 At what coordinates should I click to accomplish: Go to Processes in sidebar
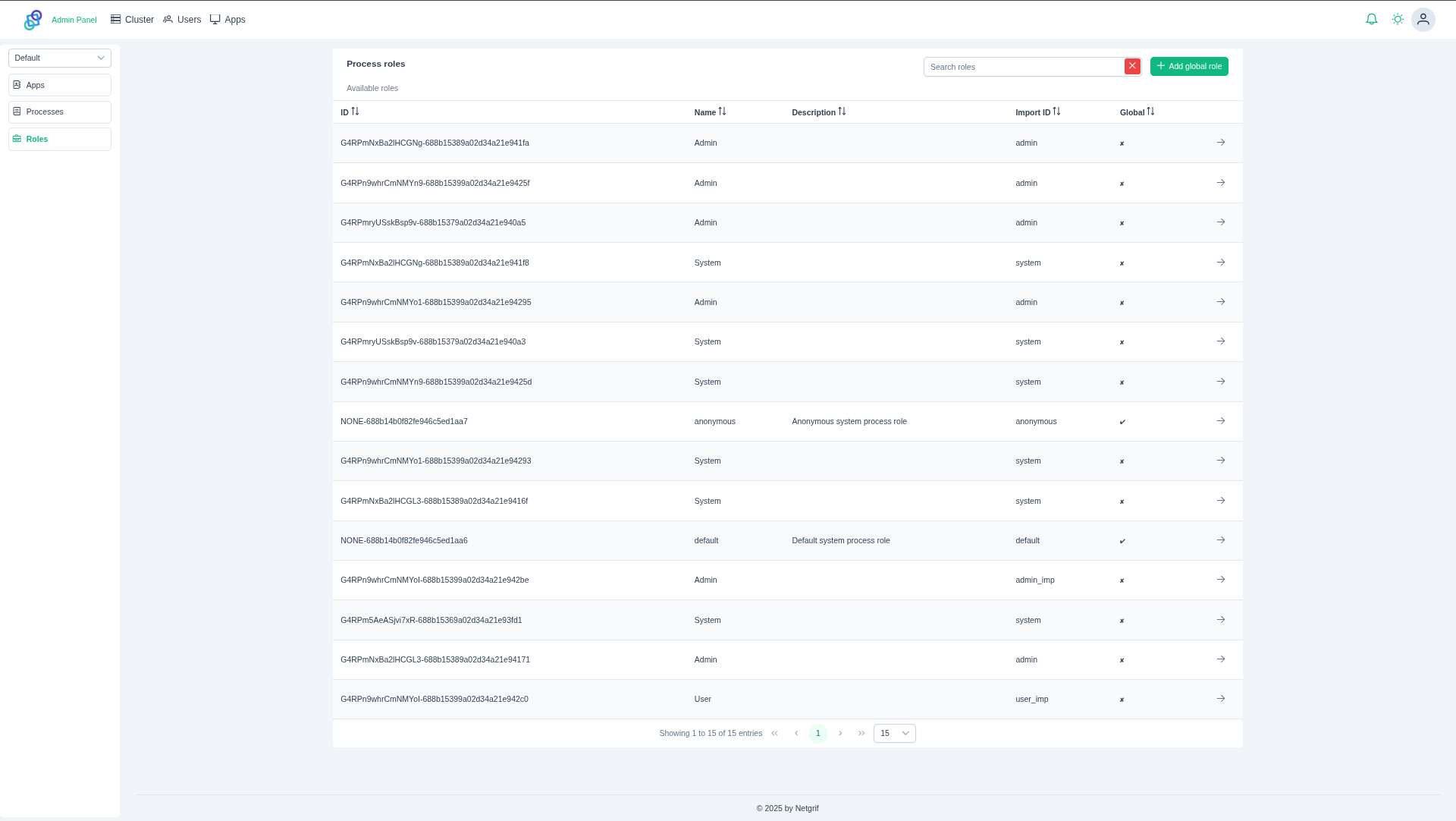(x=60, y=112)
